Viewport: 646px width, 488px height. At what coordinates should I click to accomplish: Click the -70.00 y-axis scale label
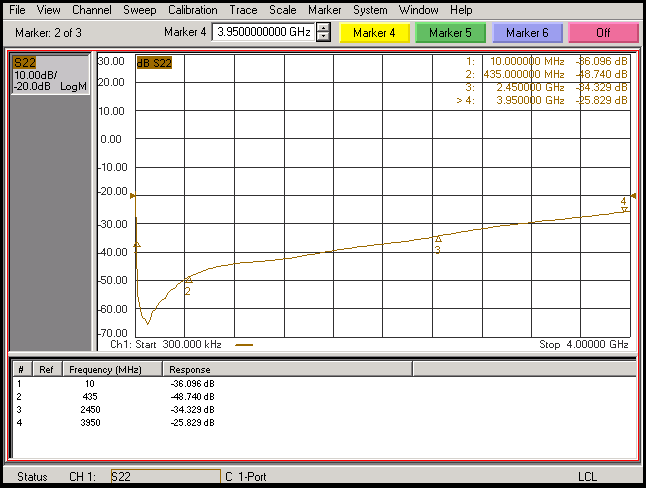tap(112, 333)
